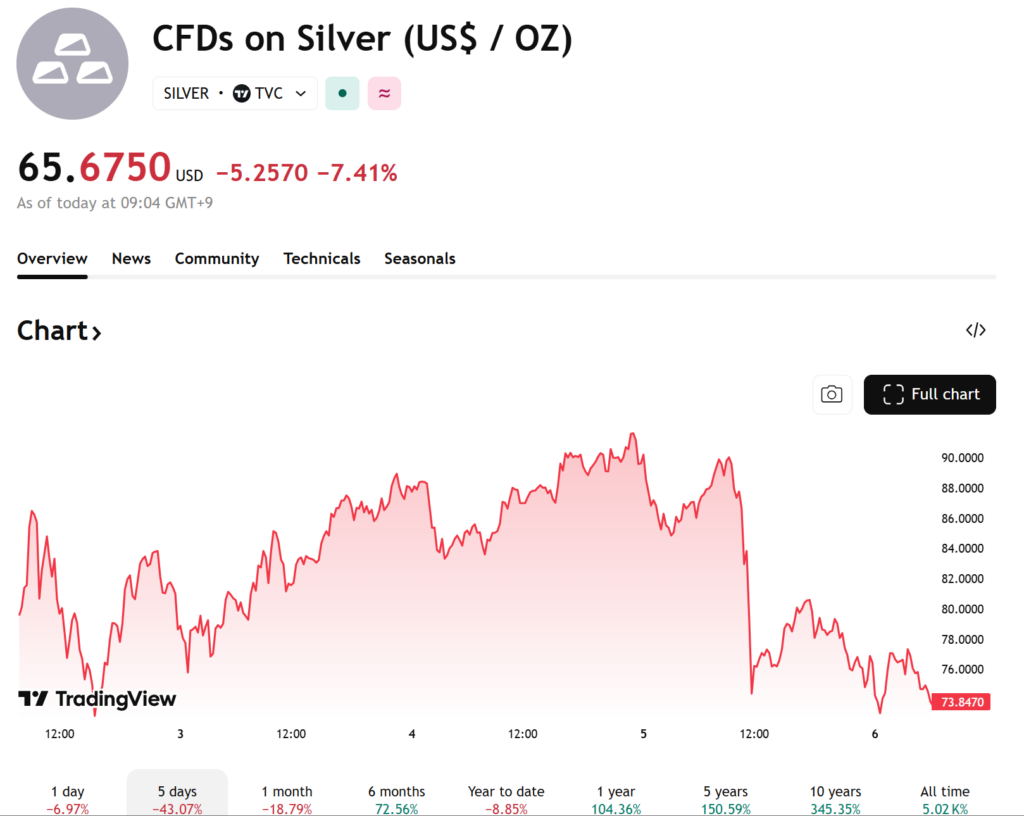
Task: Select the 1 day time range
Action: tap(67, 798)
